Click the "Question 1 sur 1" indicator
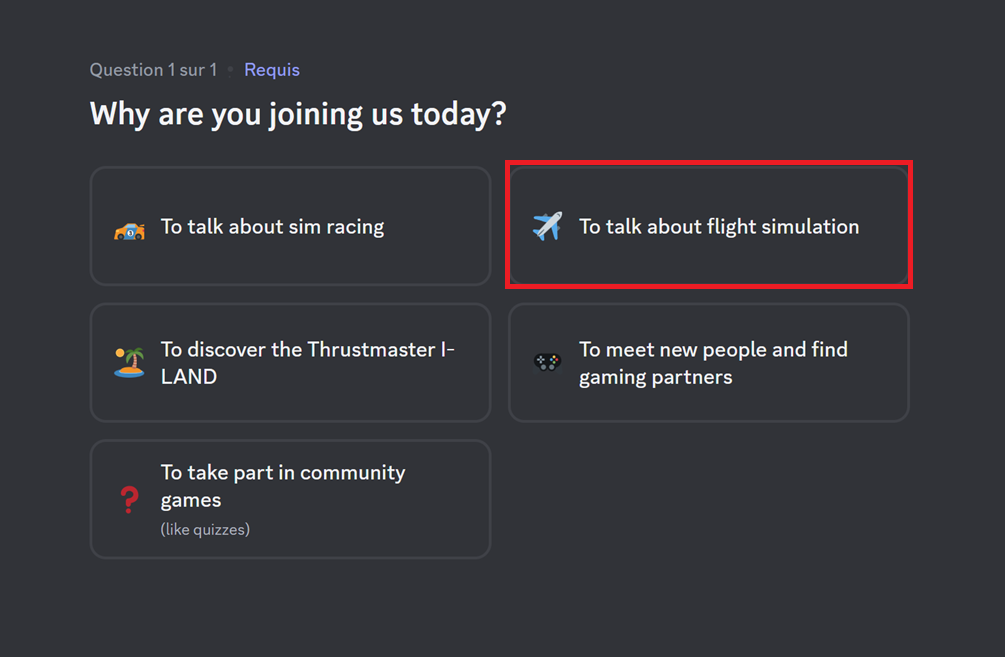 click(x=153, y=70)
